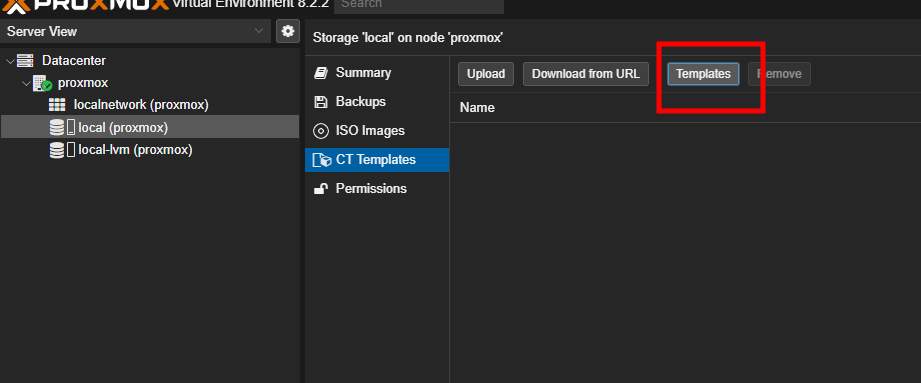Click the Templates button
The height and width of the screenshot is (383, 921).
tap(703, 74)
